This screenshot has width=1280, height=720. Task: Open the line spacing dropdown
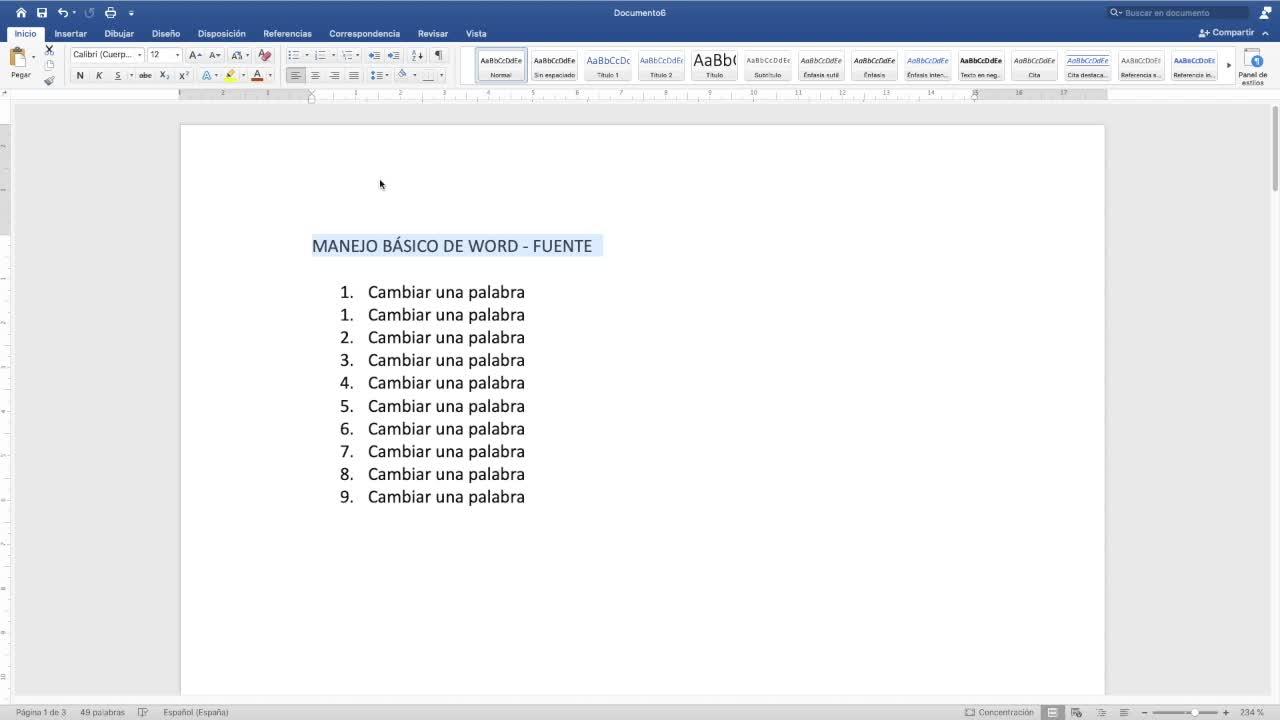(379, 76)
